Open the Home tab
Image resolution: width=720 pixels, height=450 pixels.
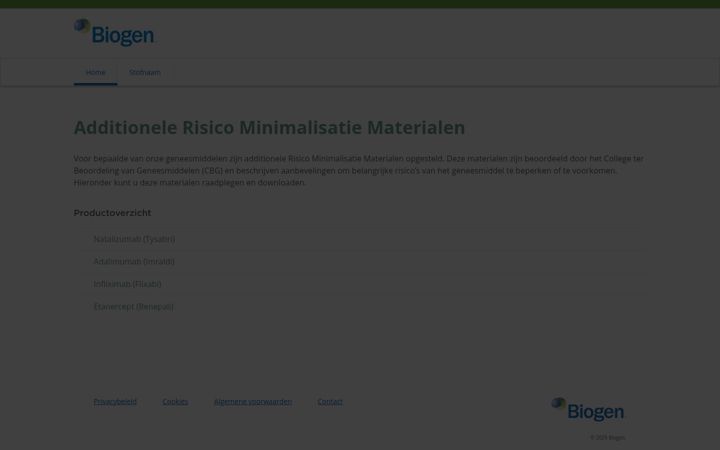click(96, 73)
